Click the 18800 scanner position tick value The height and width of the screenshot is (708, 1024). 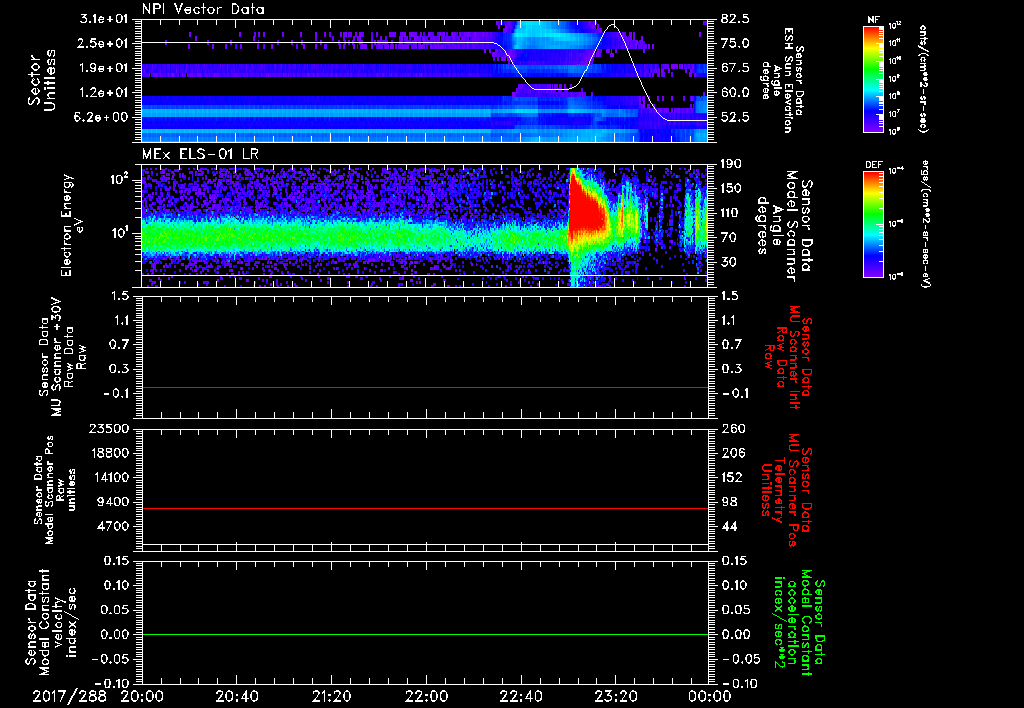pos(108,453)
